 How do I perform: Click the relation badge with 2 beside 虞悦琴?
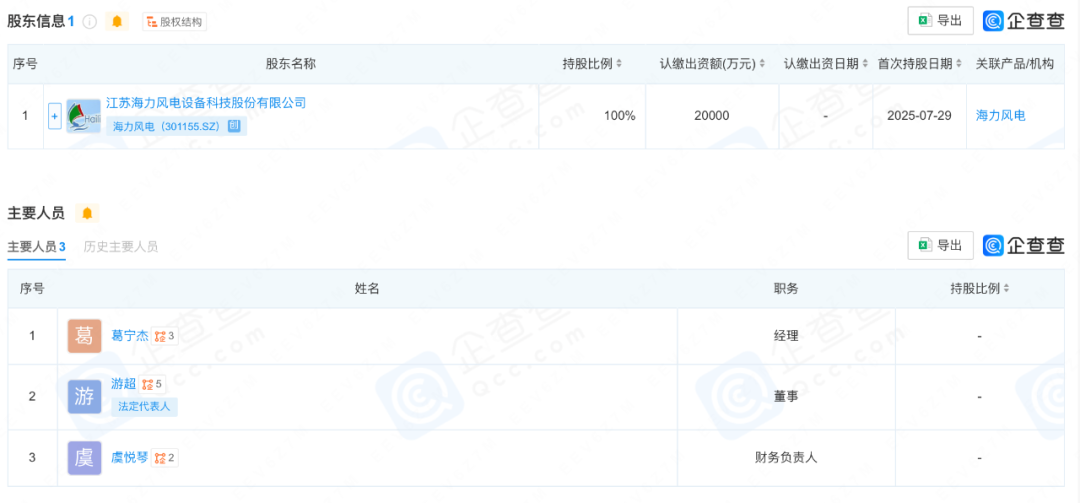[165, 458]
